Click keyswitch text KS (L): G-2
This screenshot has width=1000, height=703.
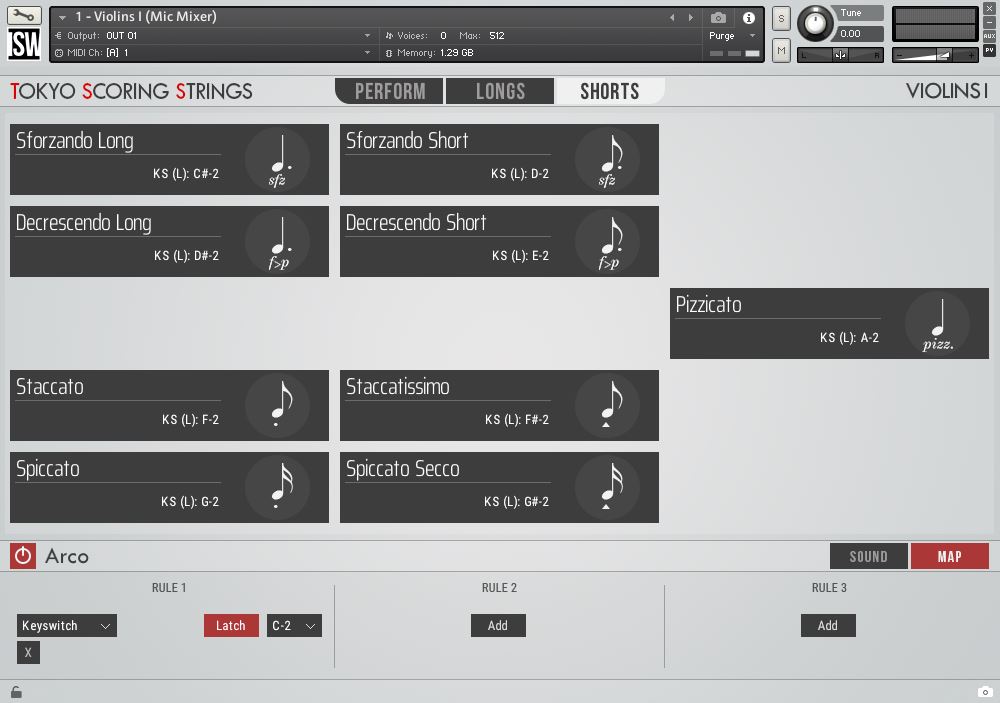point(189,501)
